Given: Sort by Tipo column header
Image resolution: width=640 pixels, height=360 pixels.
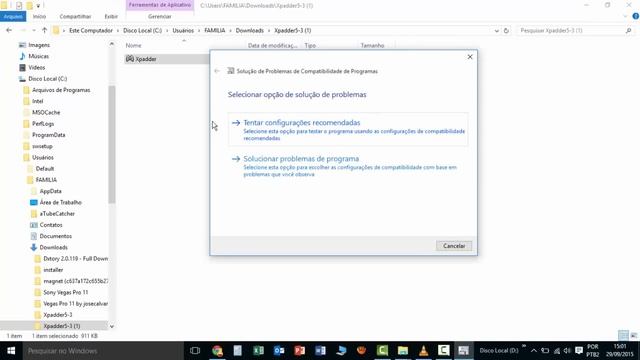Looking at the screenshot, I should [x=310, y=45].
